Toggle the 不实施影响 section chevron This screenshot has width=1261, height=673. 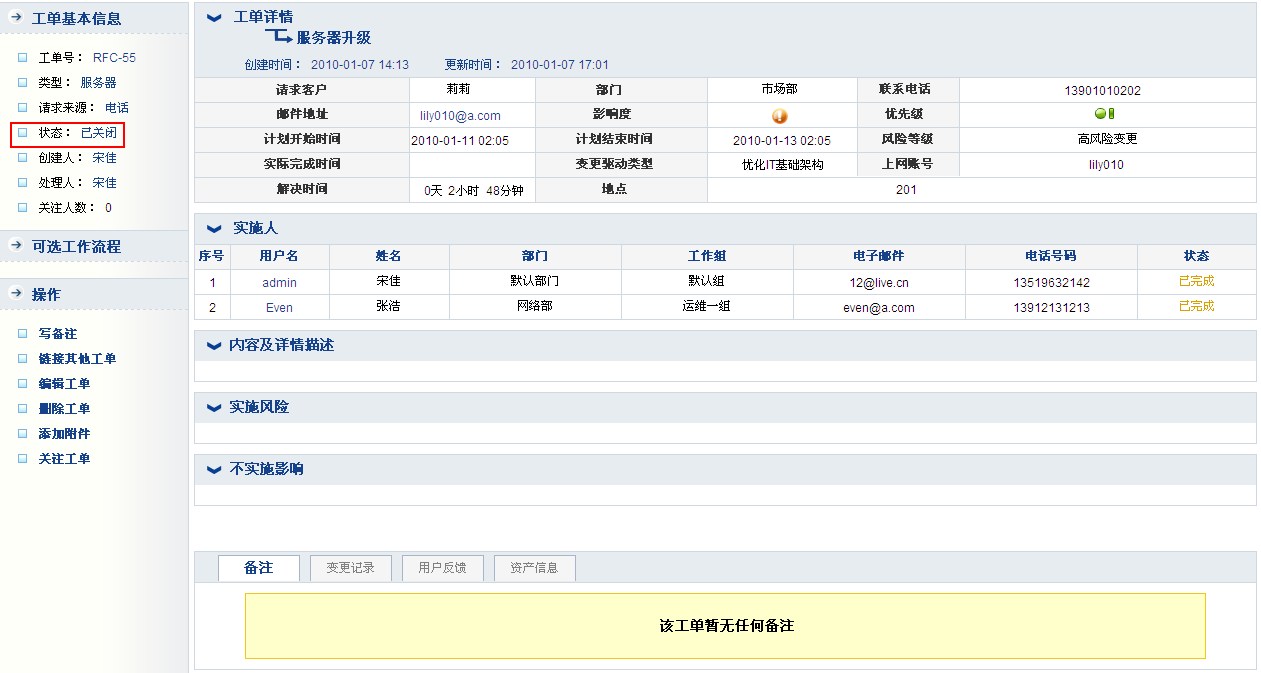coord(213,470)
